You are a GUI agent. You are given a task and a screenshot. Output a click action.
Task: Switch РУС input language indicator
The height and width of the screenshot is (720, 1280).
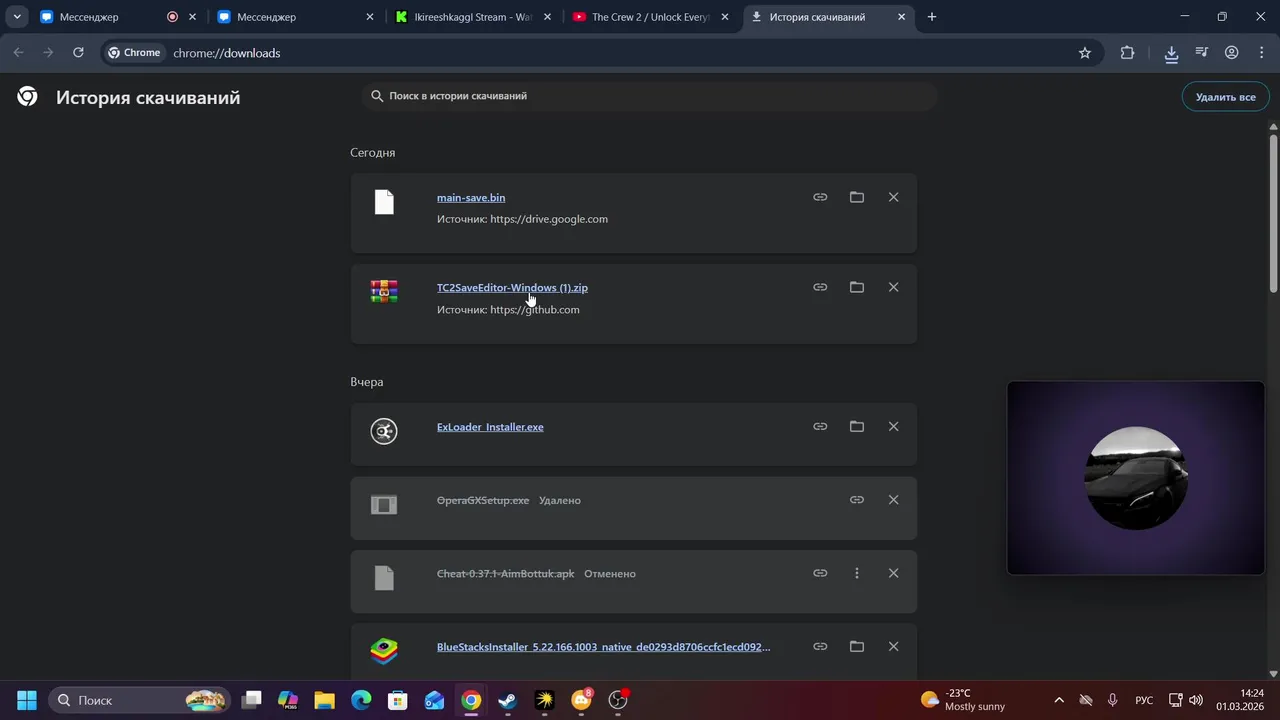[x=1144, y=700]
